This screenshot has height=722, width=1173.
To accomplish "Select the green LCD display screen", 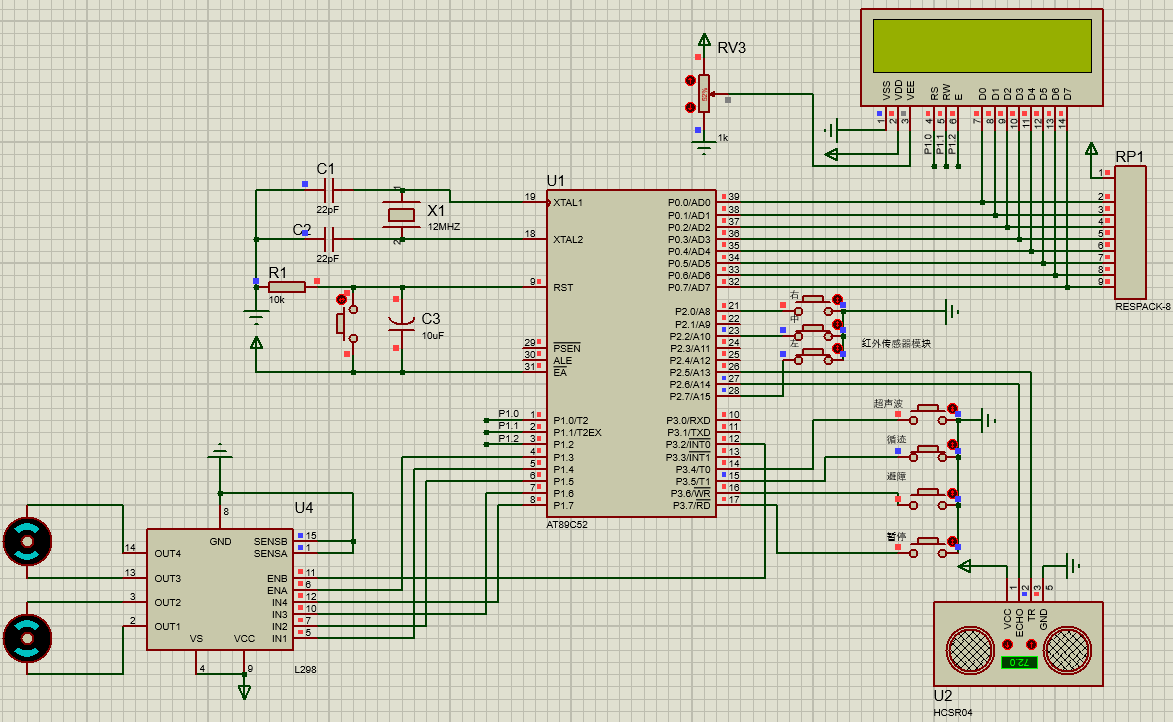I will 982,46.
